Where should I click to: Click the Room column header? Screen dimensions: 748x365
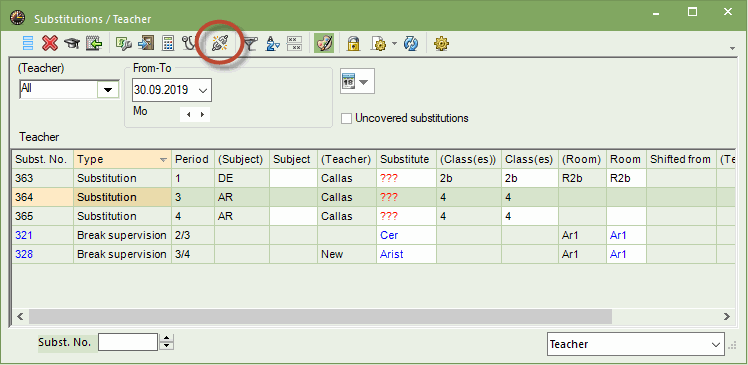pos(625,159)
